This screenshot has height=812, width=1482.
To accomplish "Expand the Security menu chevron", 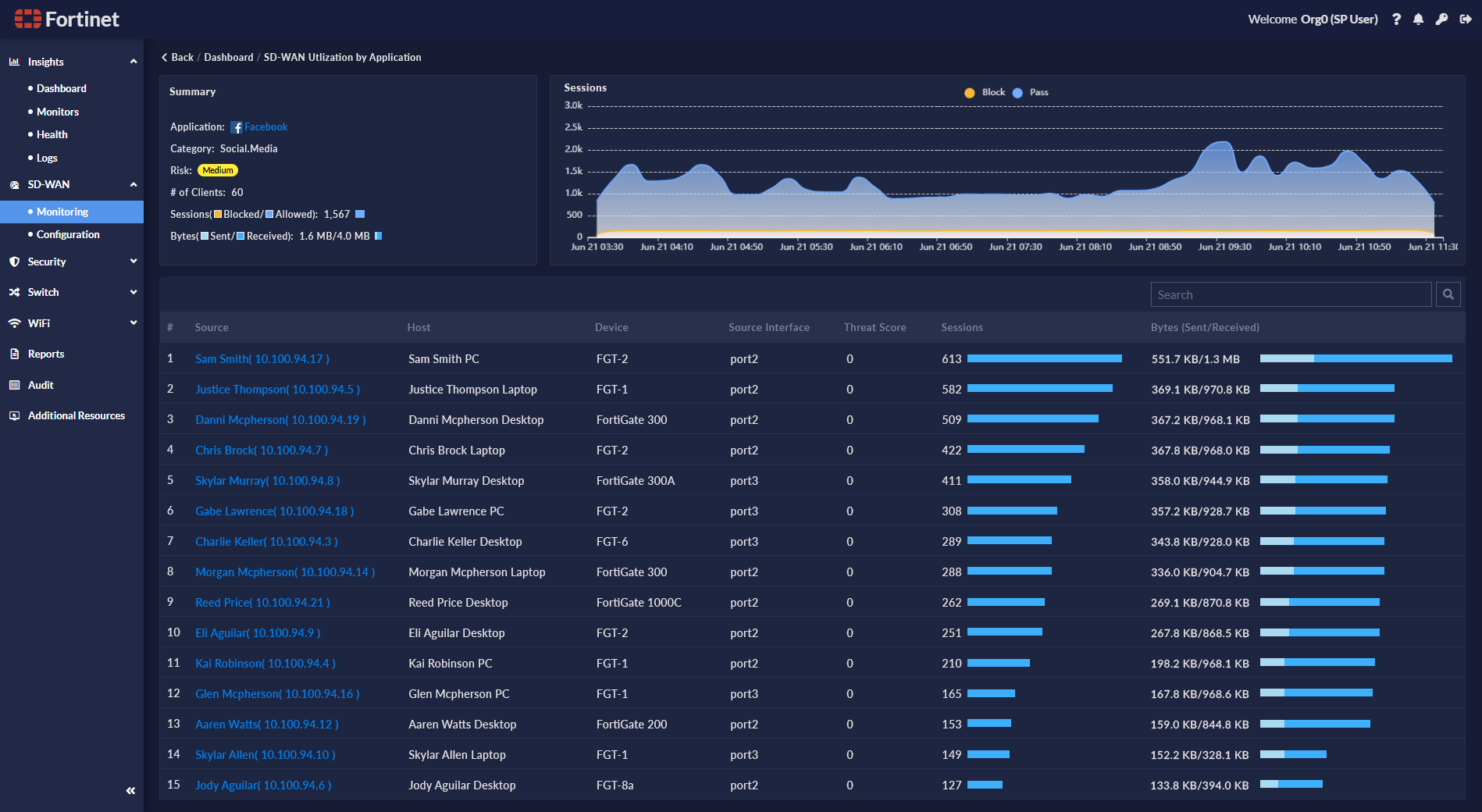I will tap(134, 262).
